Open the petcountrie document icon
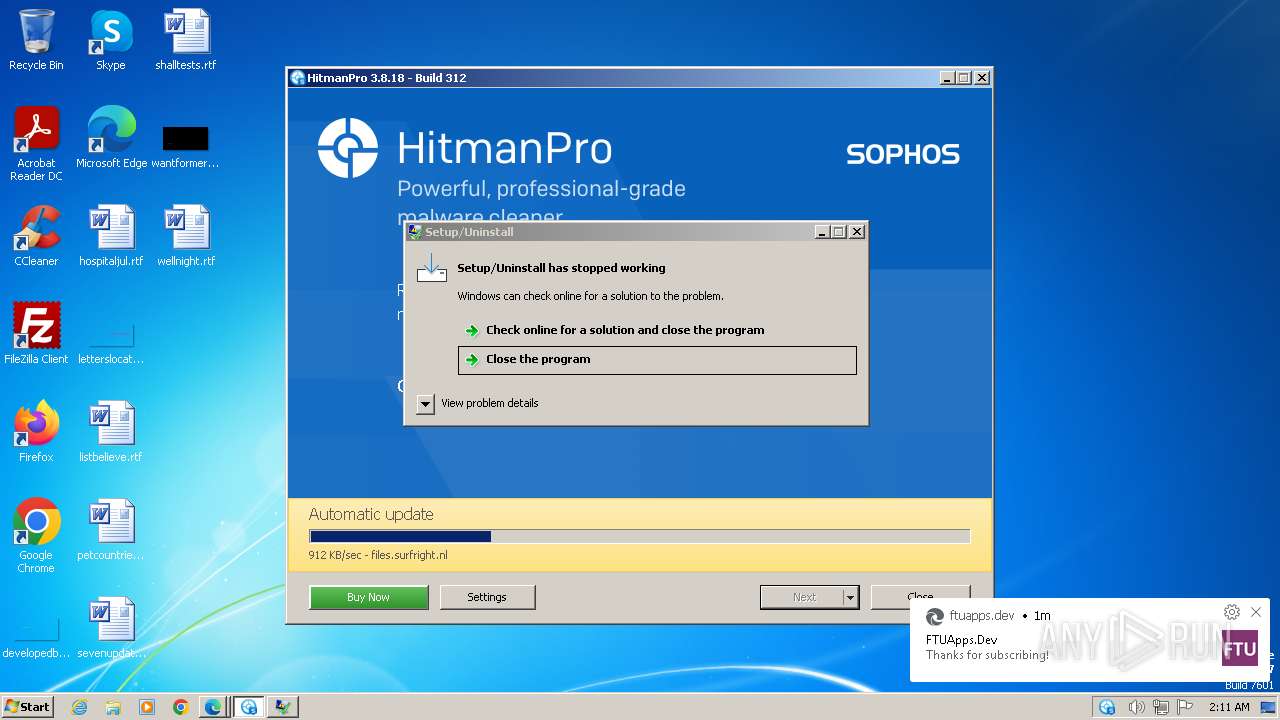This screenshot has width=1280, height=720. (111, 530)
